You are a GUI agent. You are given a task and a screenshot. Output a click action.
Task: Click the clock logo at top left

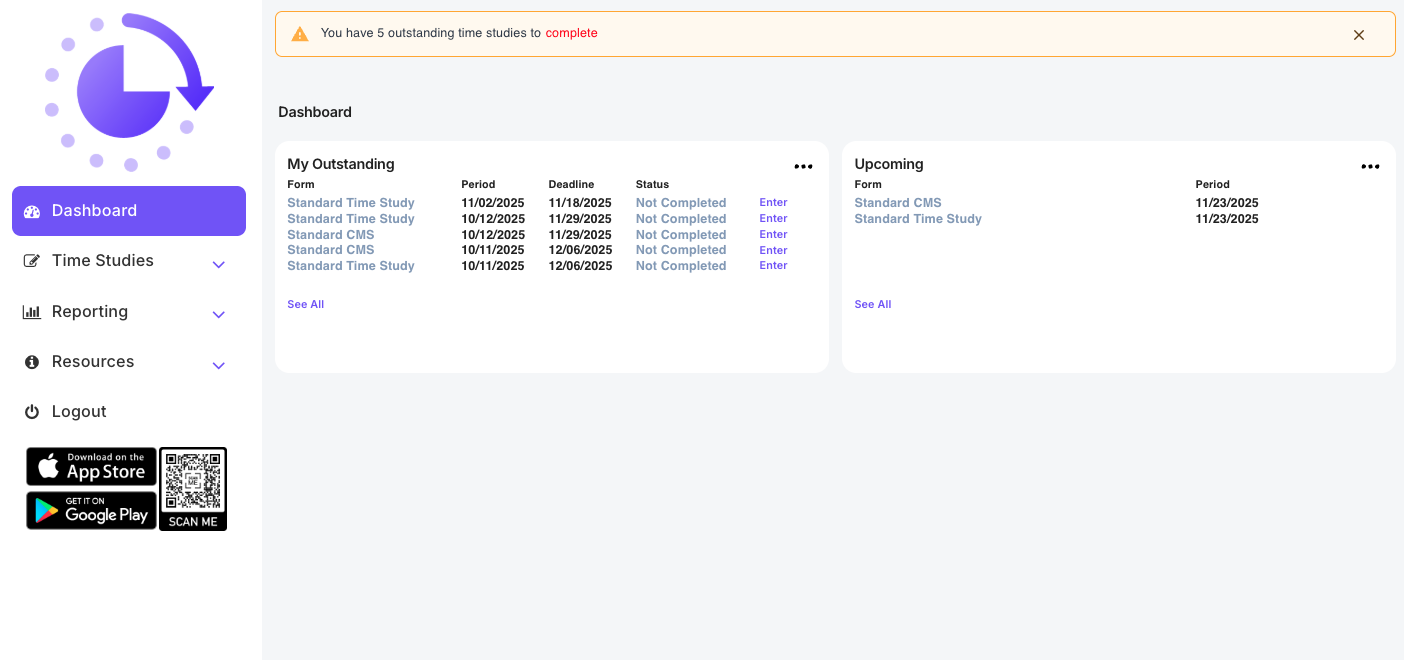[130, 92]
